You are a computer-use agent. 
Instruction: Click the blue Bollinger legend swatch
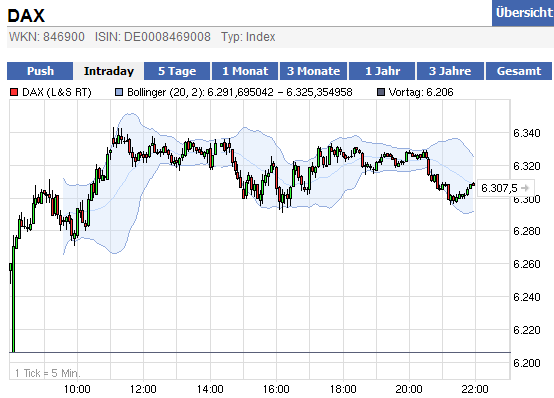click(x=119, y=92)
